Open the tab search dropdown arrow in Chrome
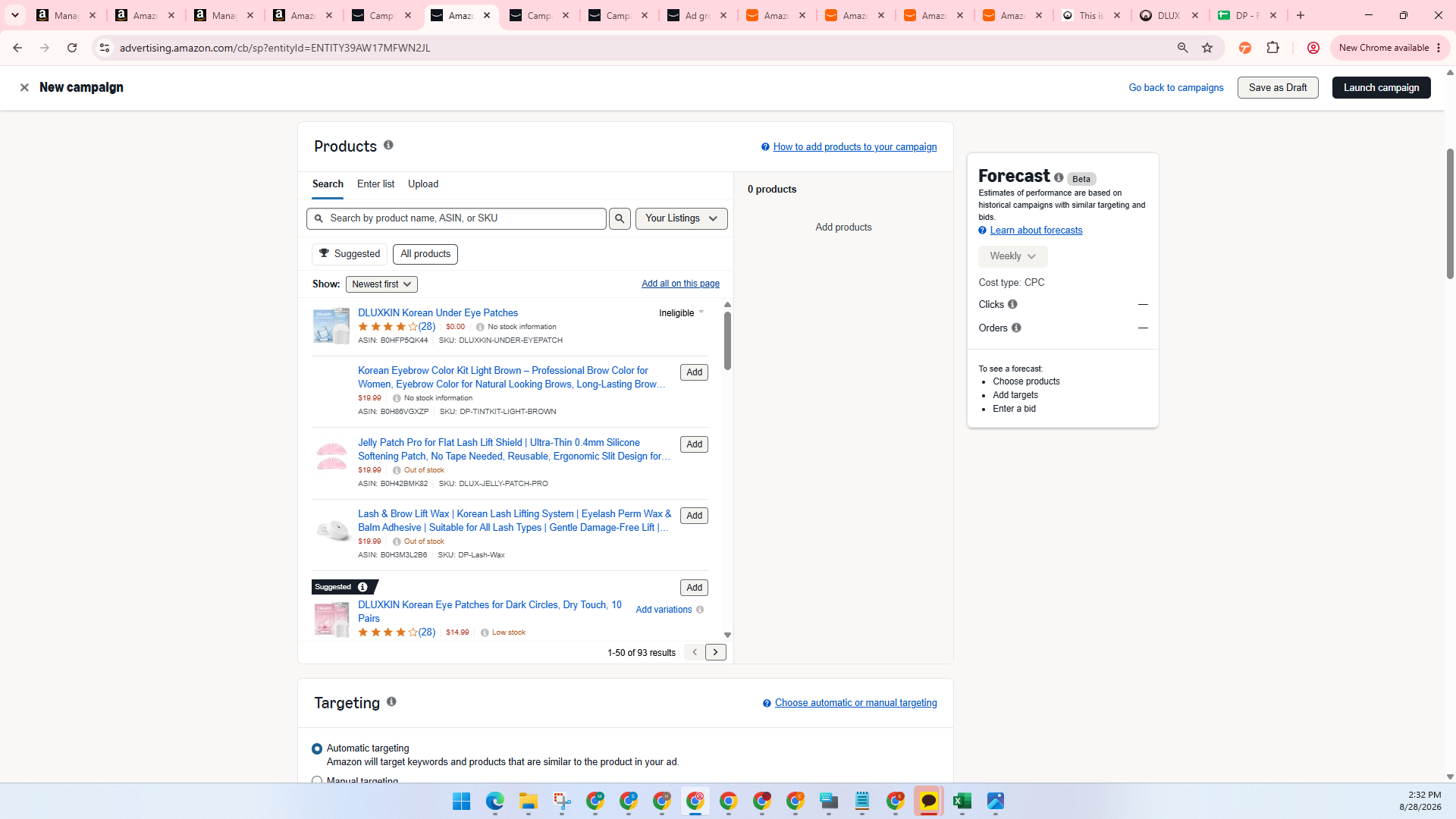 click(14, 15)
